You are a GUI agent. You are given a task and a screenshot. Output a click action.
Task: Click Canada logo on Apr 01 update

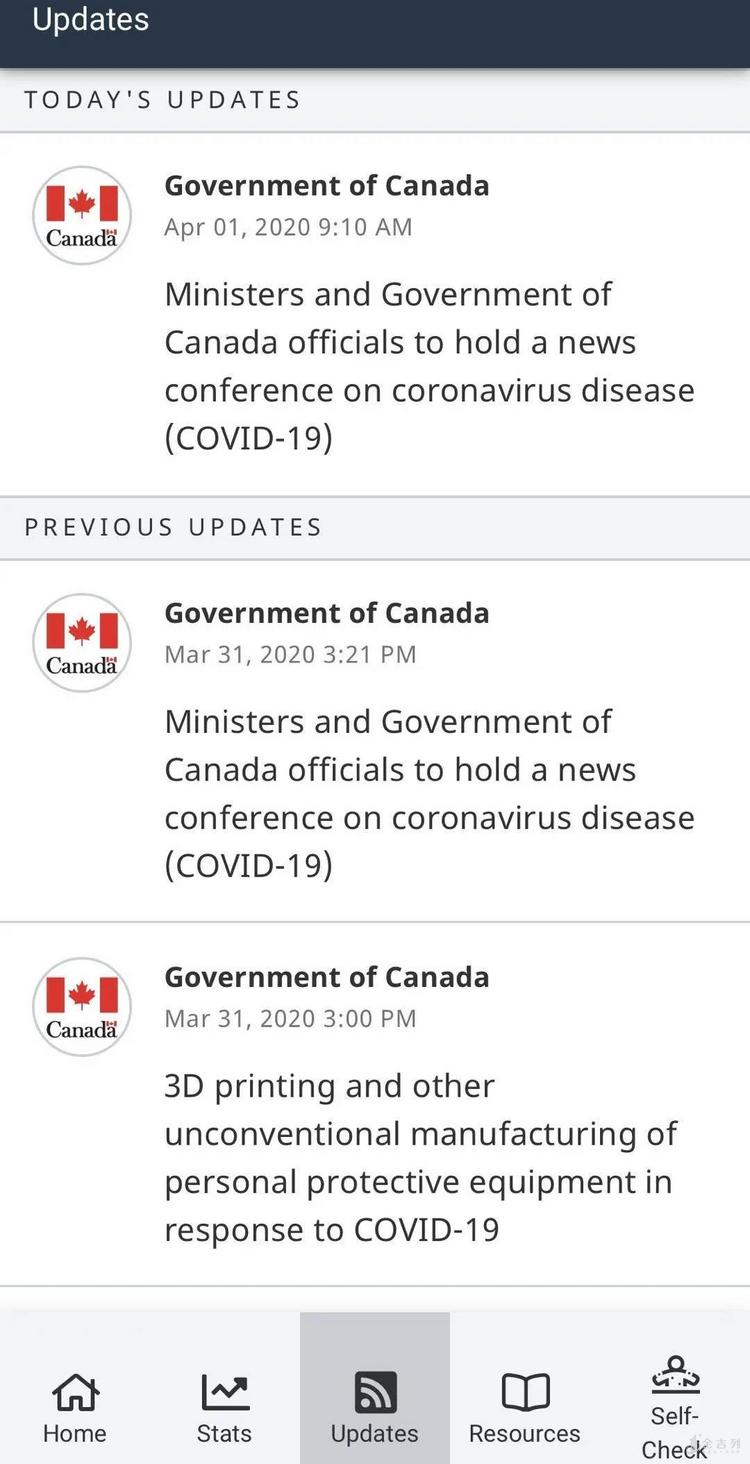click(82, 215)
